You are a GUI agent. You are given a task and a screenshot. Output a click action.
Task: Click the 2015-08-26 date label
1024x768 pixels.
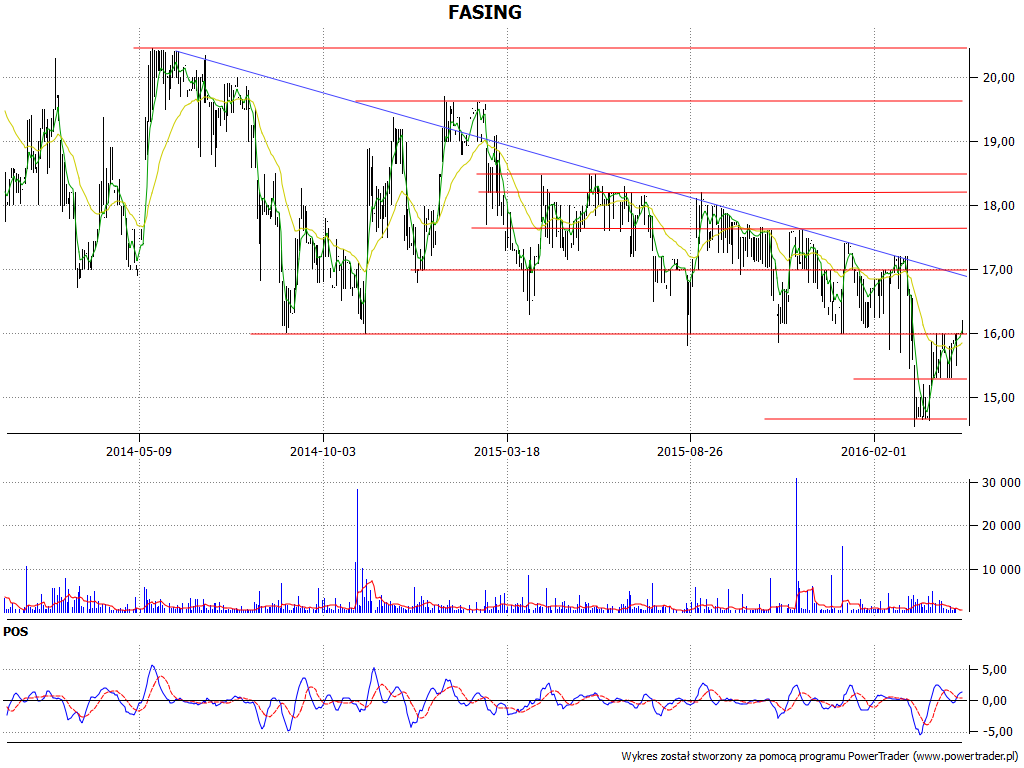pyautogui.click(x=690, y=451)
